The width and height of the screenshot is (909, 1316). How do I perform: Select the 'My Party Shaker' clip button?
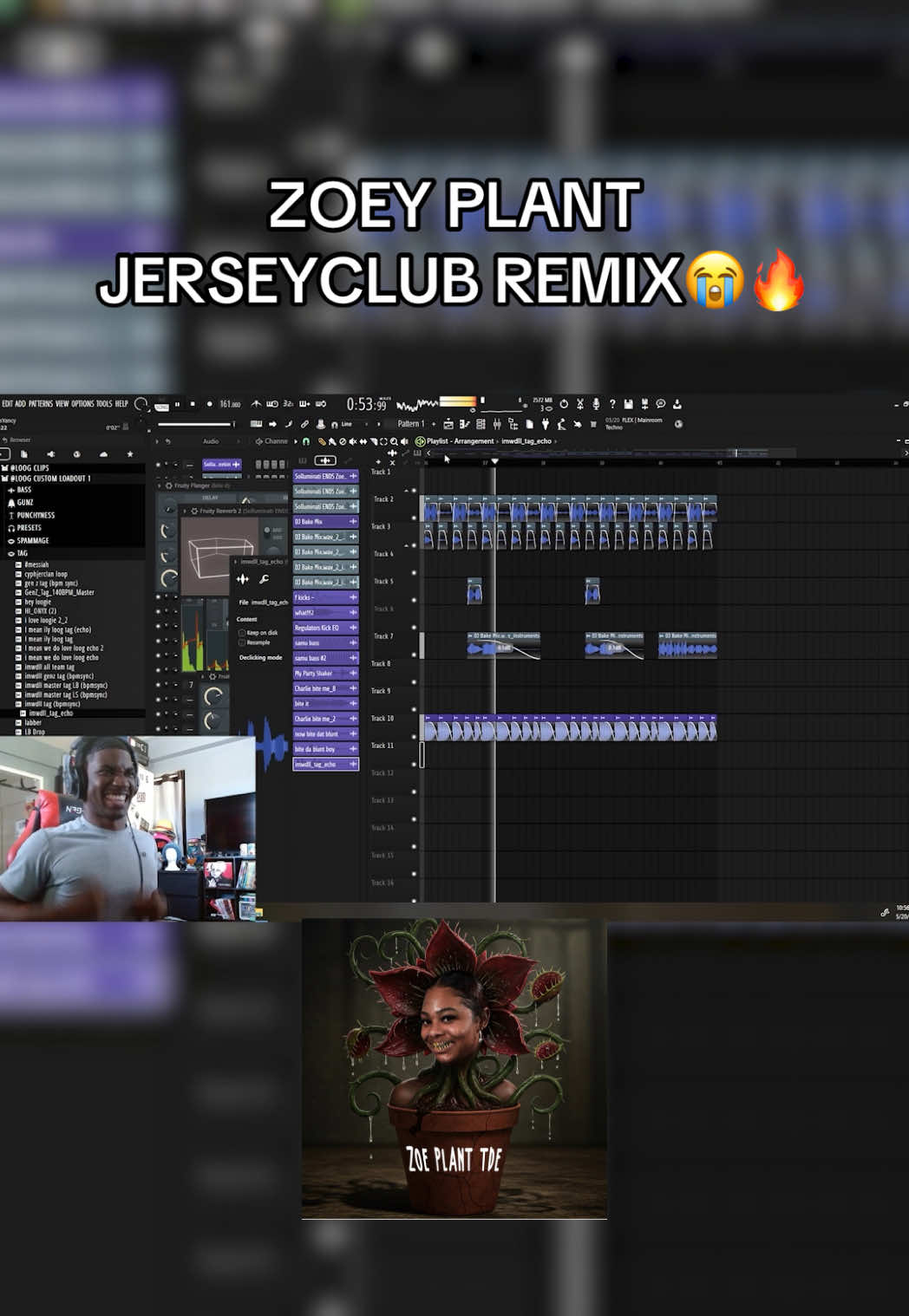click(x=325, y=674)
